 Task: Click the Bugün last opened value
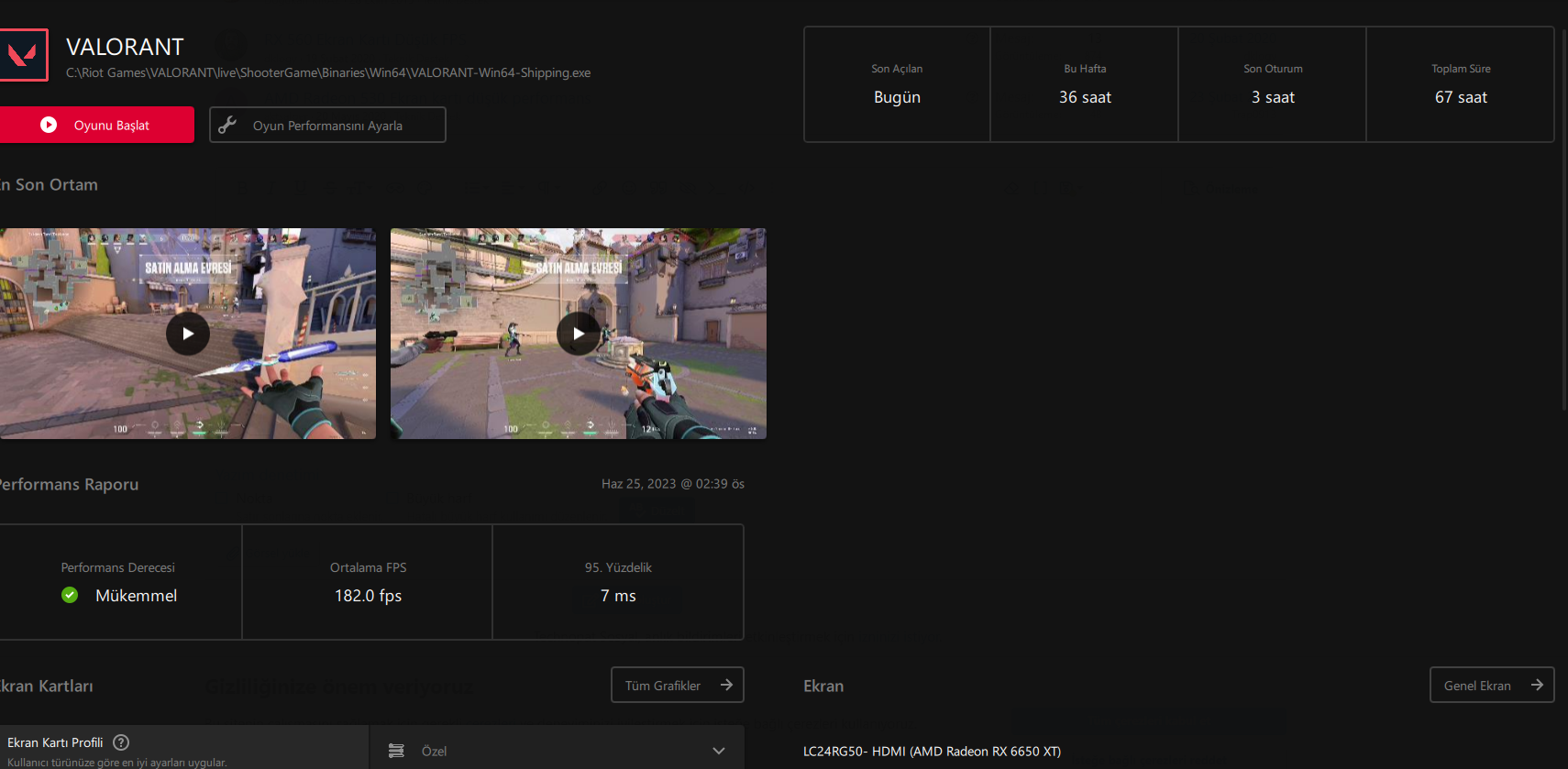tap(897, 97)
